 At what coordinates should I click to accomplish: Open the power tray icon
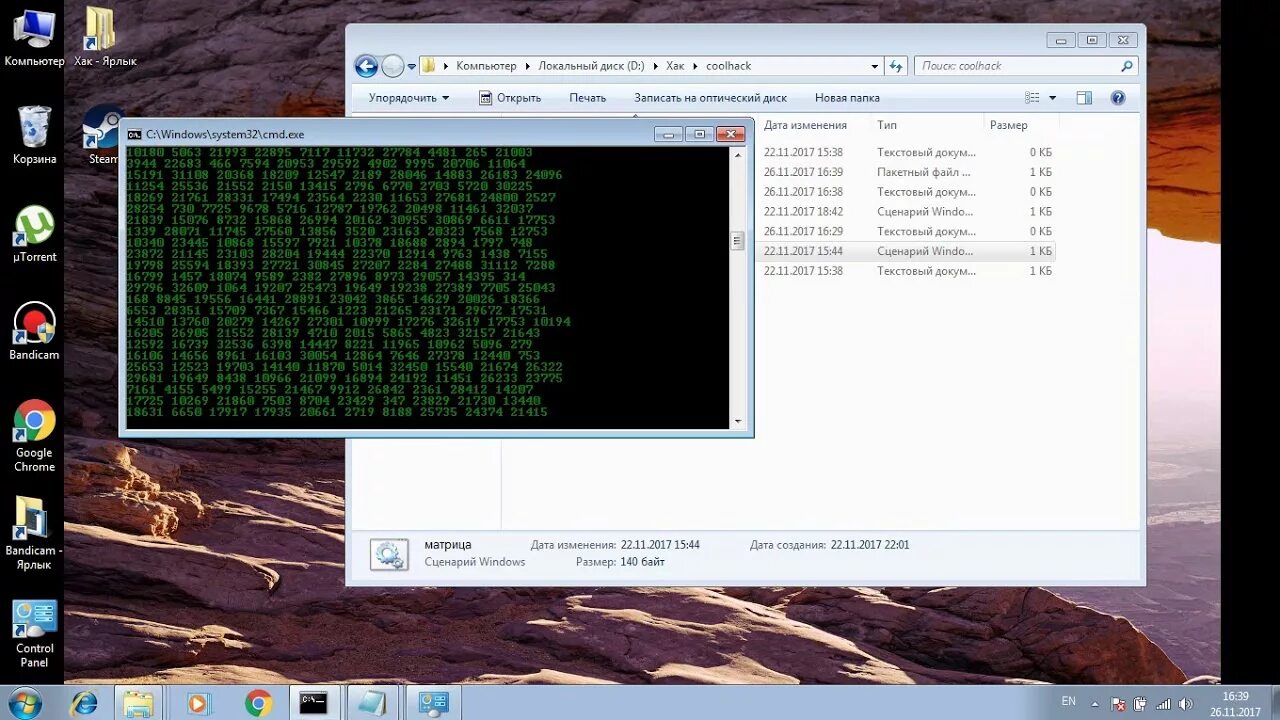pyautogui.click(x=1139, y=704)
